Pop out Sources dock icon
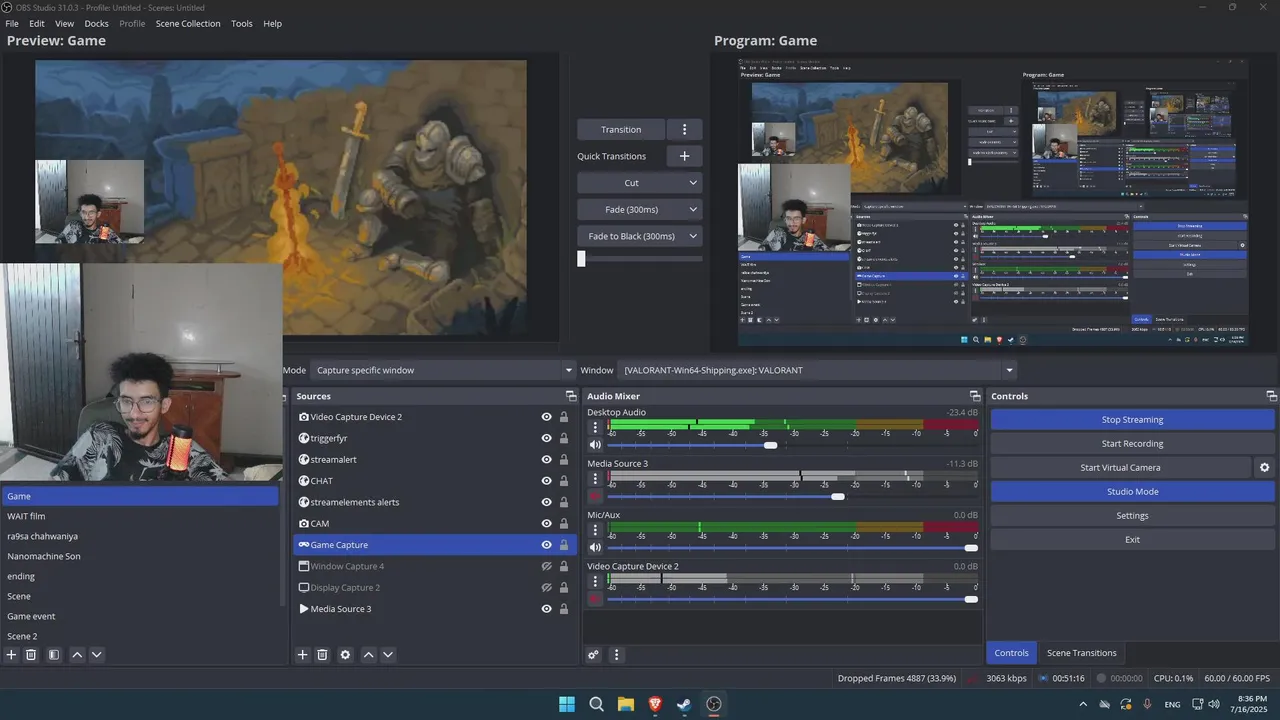This screenshot has width=1280, height=720. pos(571,396)
